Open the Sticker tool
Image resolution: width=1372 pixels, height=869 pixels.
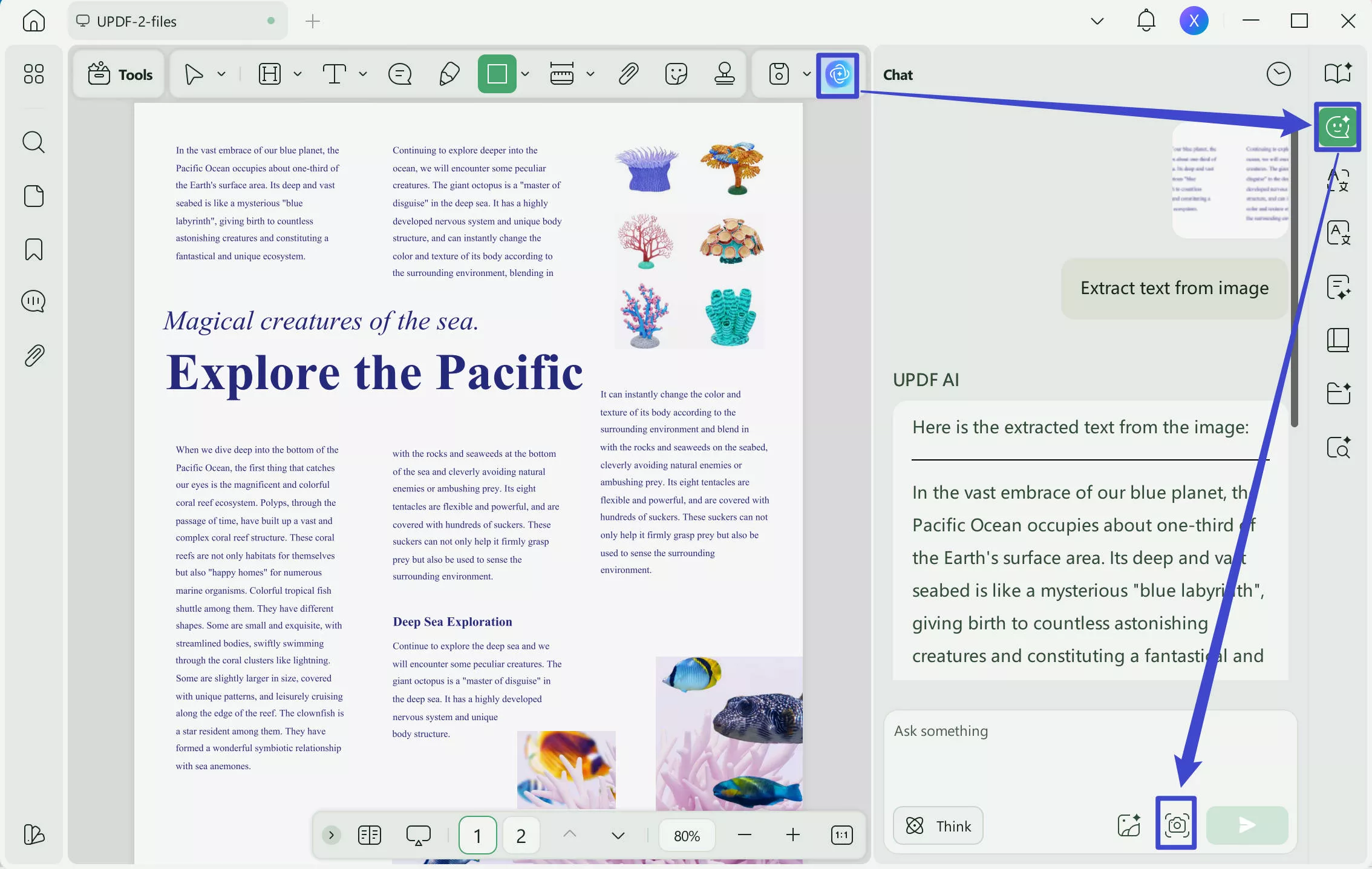(x=676, y=74)
